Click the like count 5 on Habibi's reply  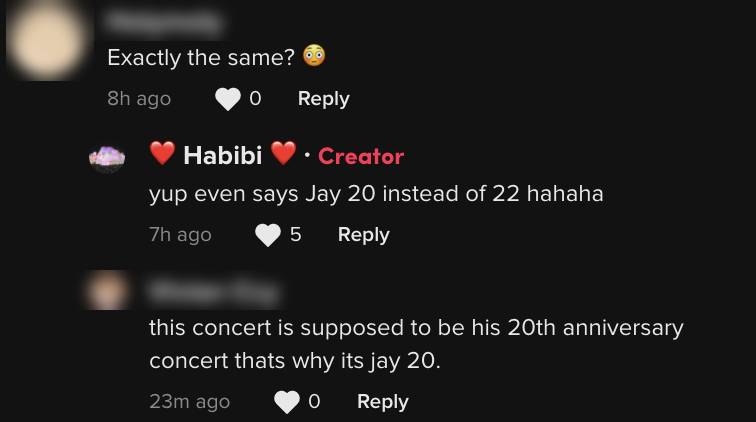click(295, 235)
